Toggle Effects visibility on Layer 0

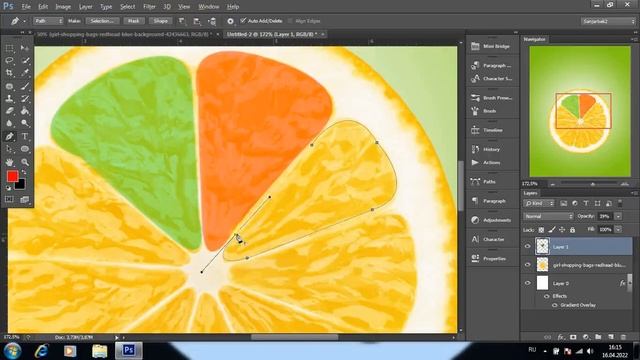(x=547, y=296)
